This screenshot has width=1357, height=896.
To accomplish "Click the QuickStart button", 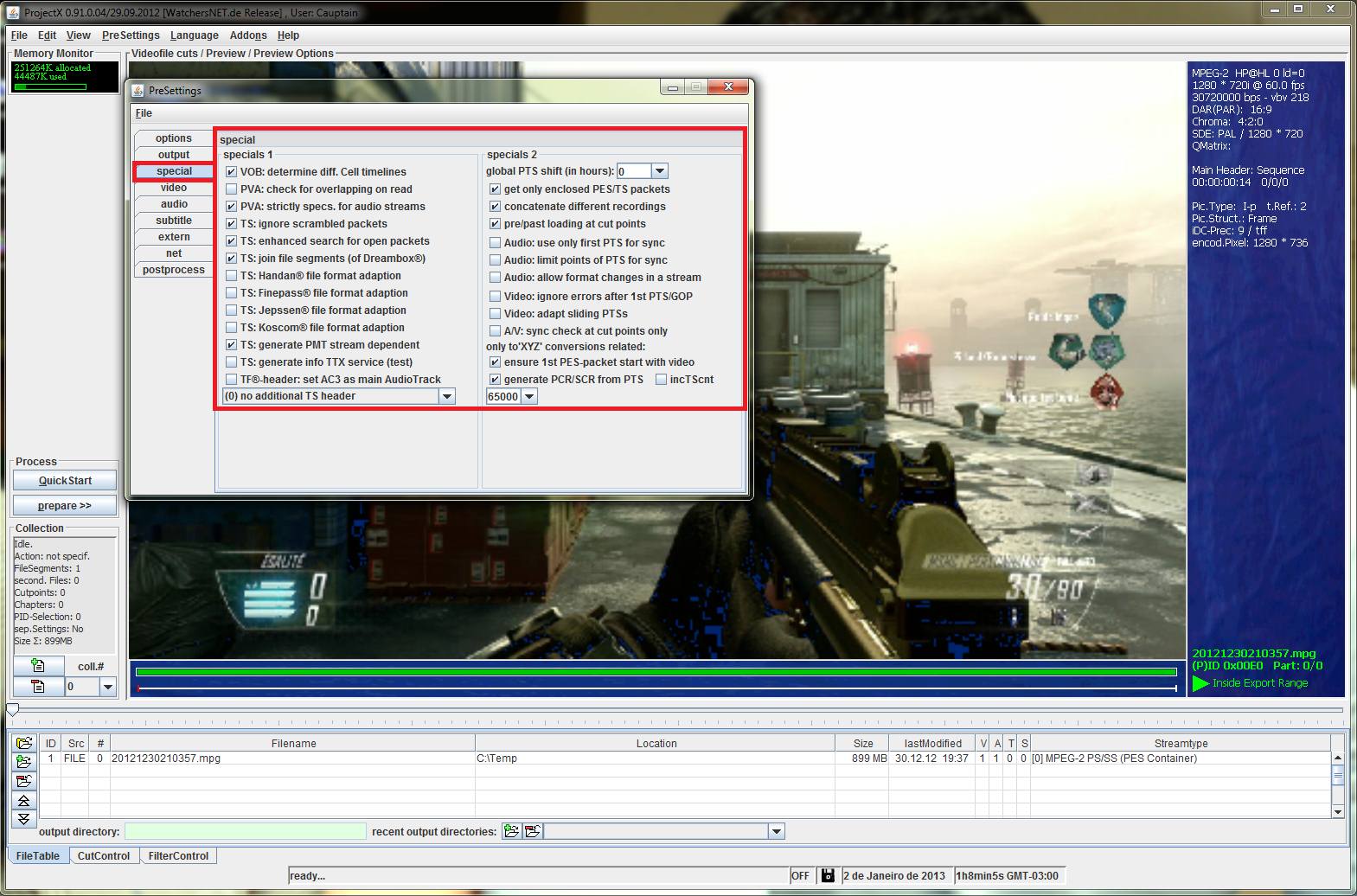I will pyautogui.click(x=65, y=481).
